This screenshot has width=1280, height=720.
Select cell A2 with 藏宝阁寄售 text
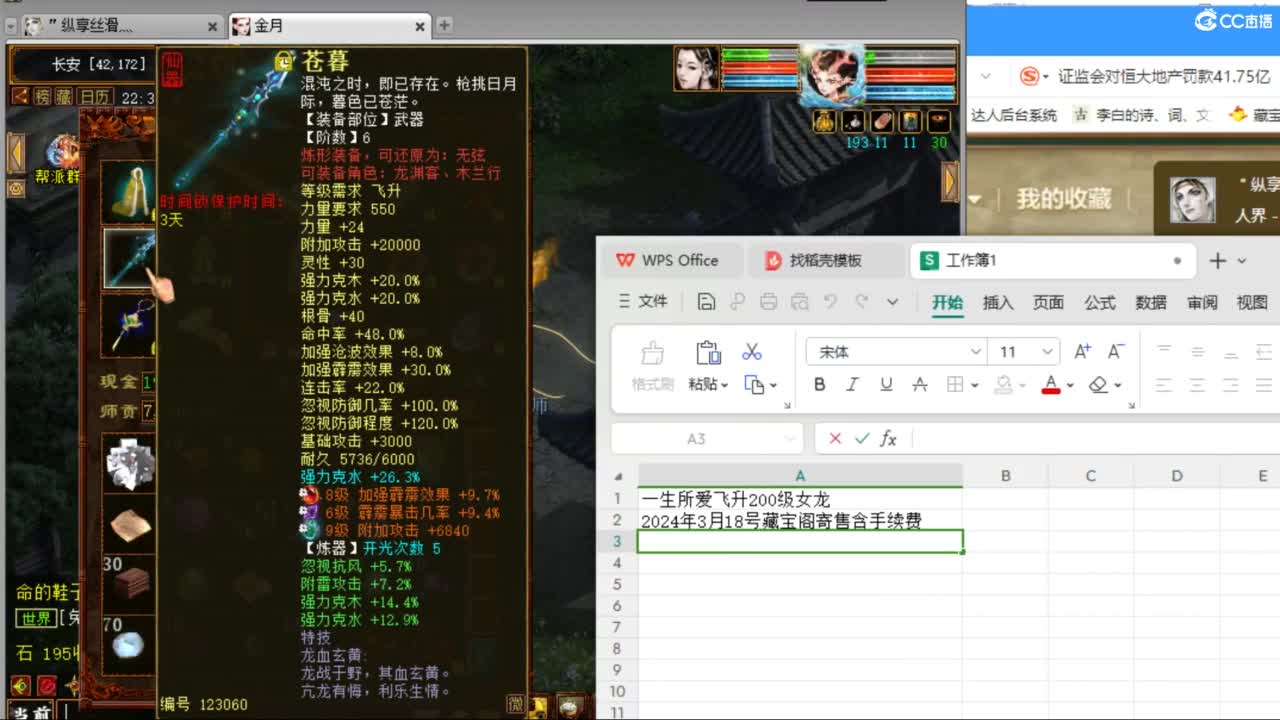click(x=800, y=520)
